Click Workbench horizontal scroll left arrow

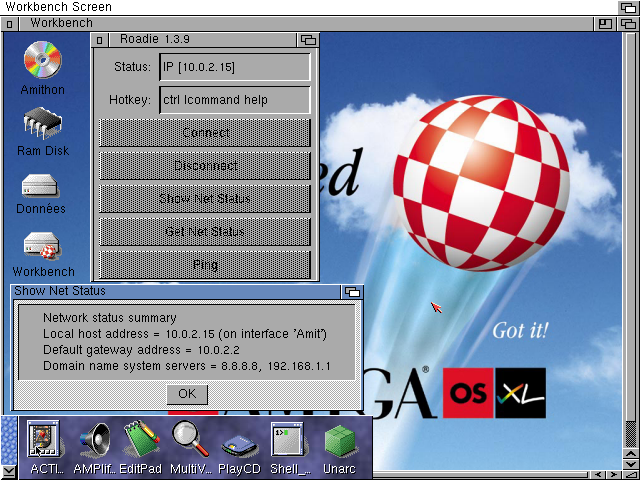tap(599, 475)
